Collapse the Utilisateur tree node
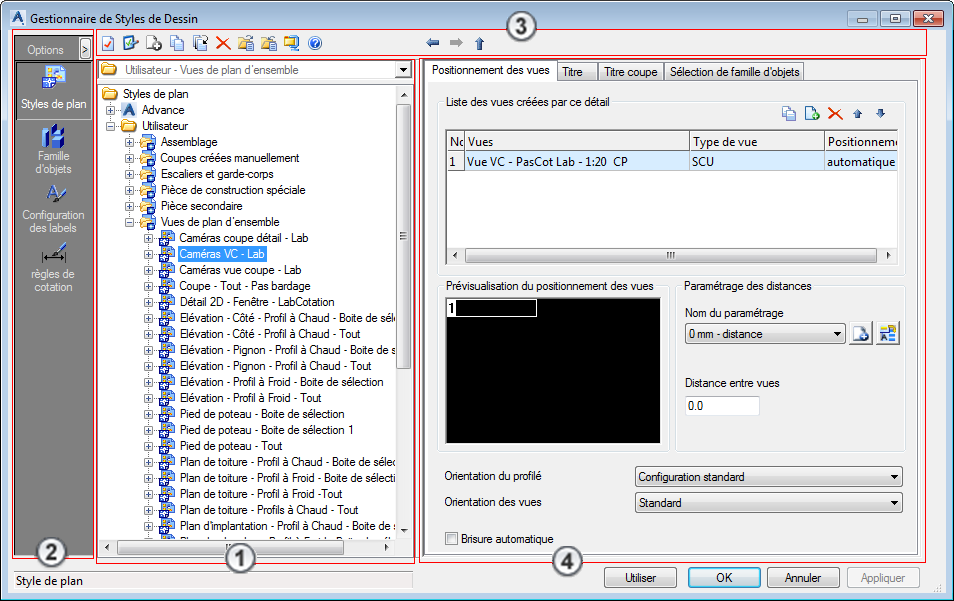 coord(111,126)
